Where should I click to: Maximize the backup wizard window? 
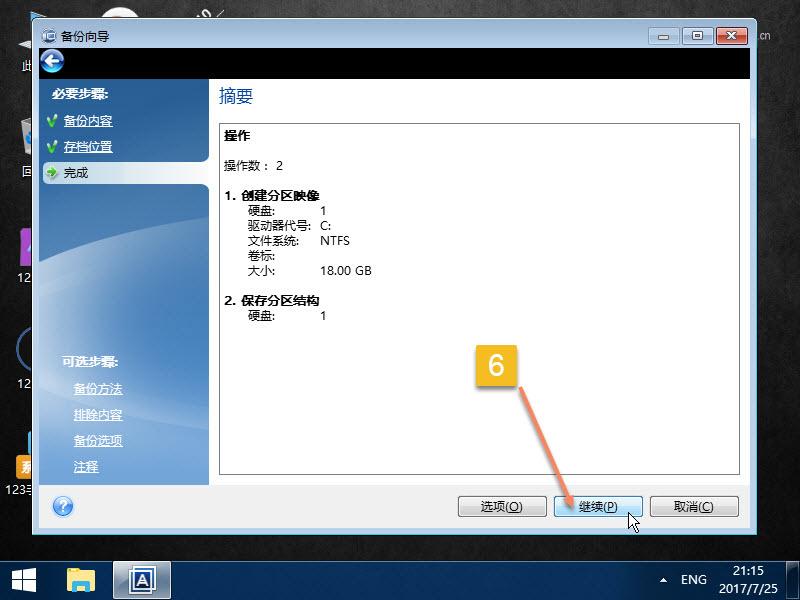(x=697, y=36)
